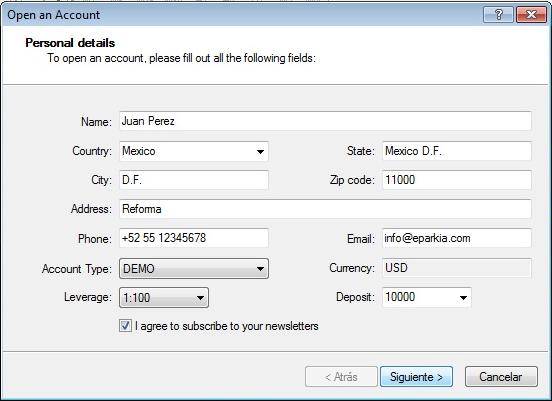Uncheck the newsletter subscription checkbox
Image resolution: width=552 pixels, height=401 pixels.
(x=125, y=326)
